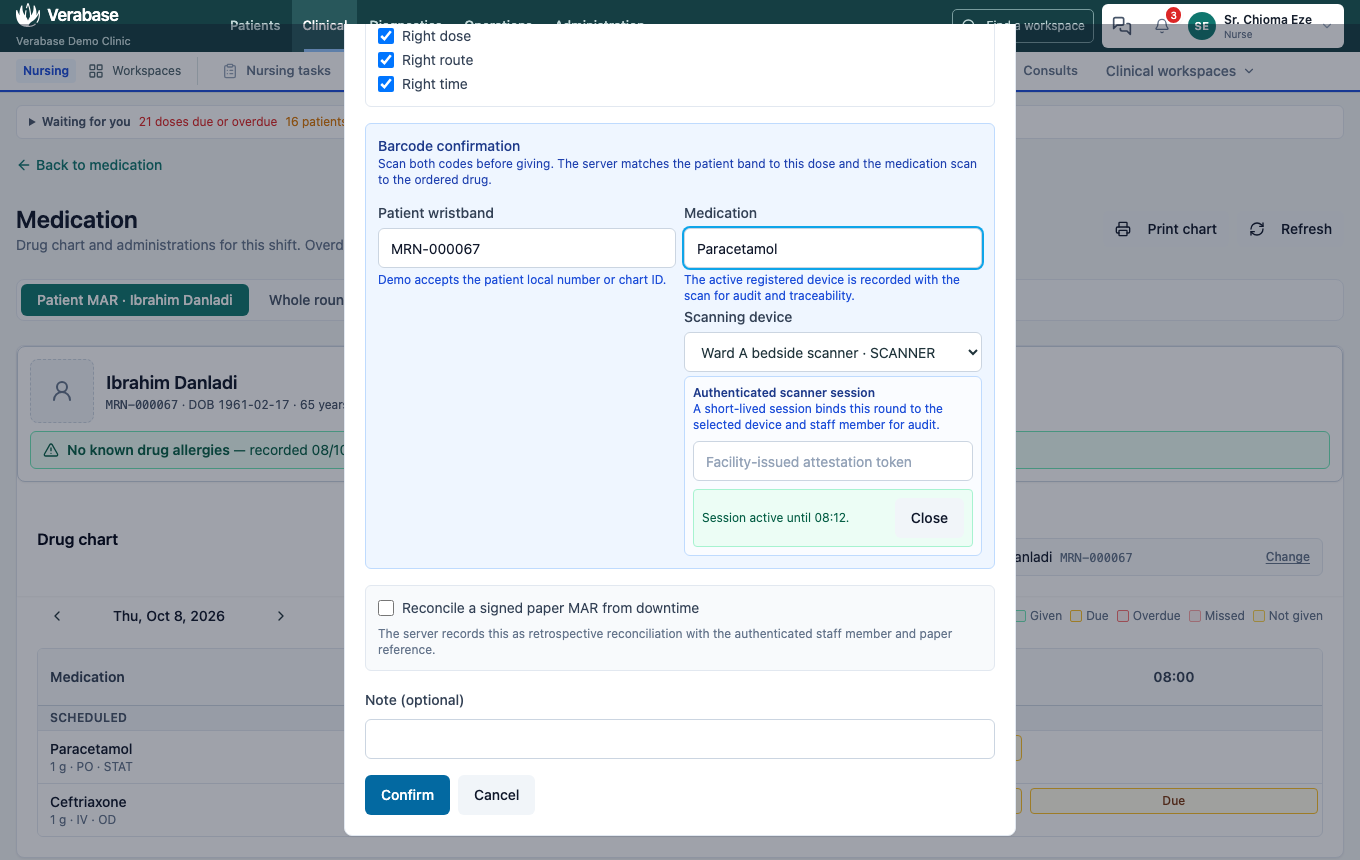Uncheck the Right time checkbox
The height and width of the screenshot is (860, 1360).
(386, 84)
